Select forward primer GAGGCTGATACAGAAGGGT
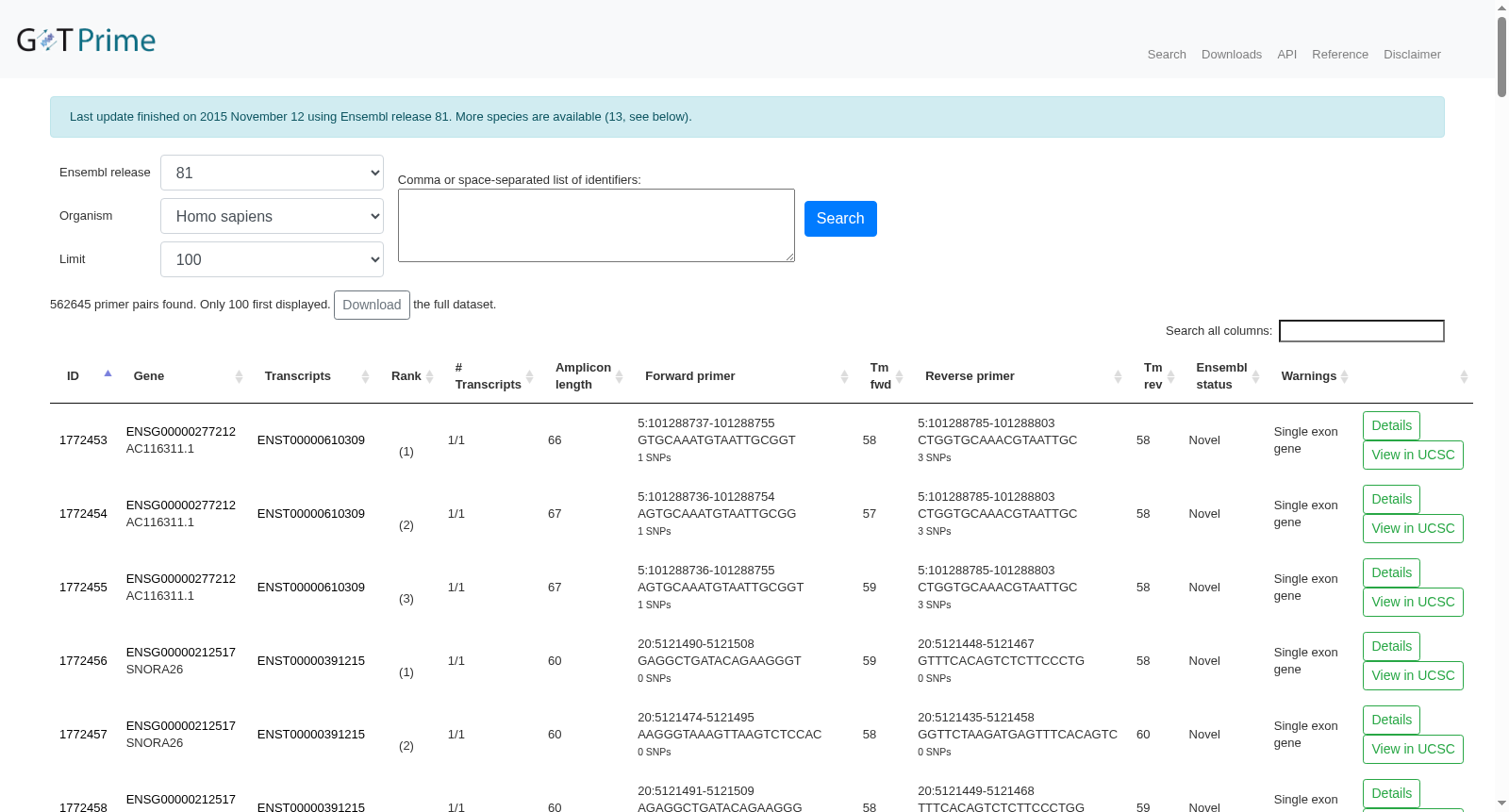This screenshot has width=1509, height=812. (720, 661)
